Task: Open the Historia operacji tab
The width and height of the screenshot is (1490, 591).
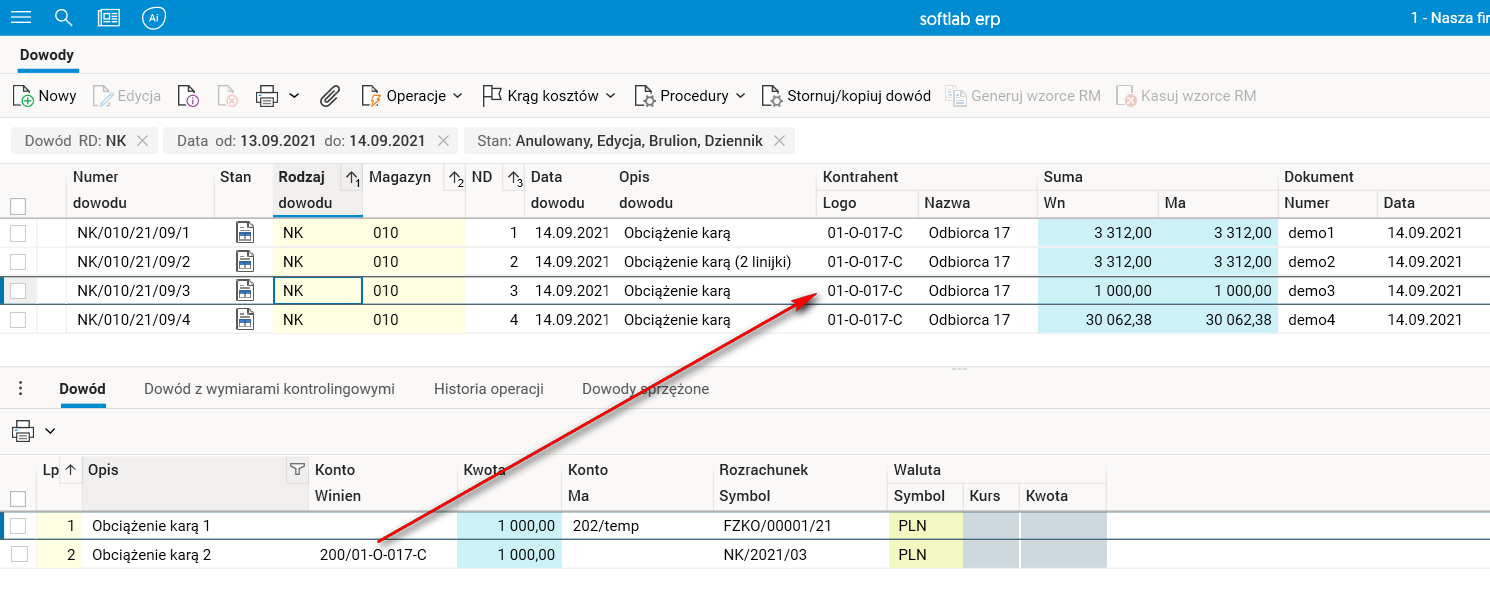Action: pyautogui.click(x=489, y=389)
